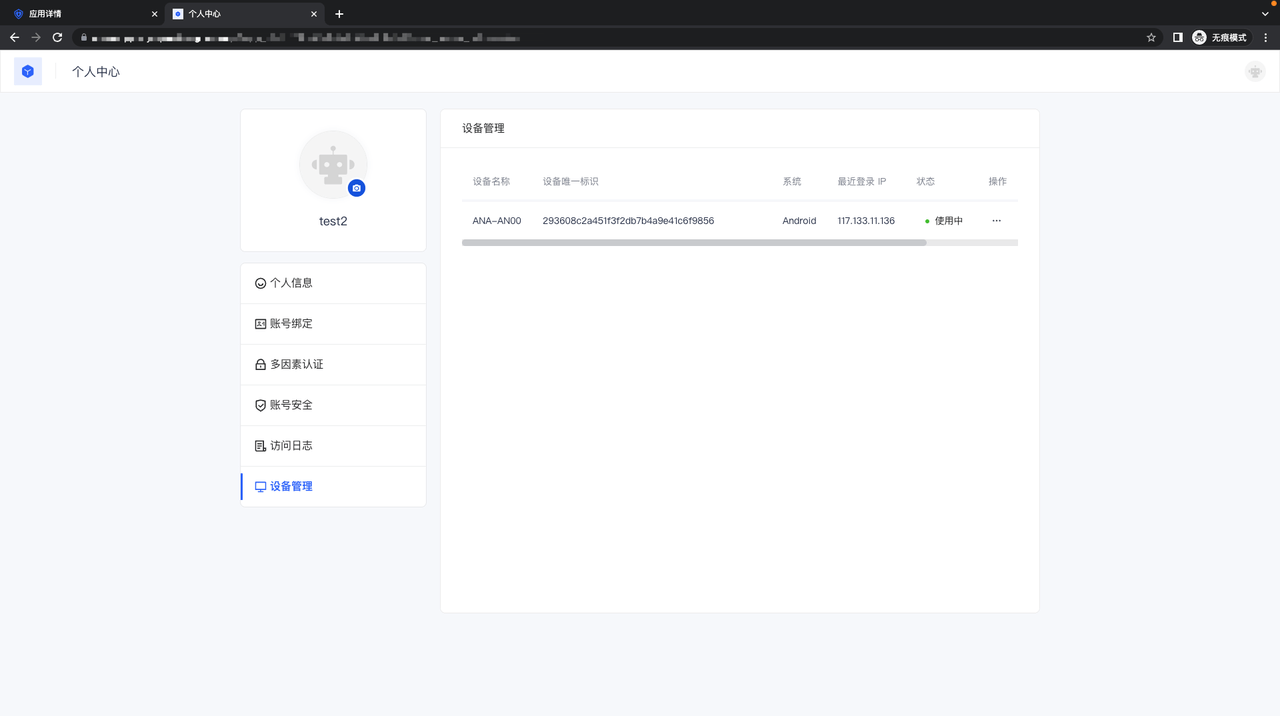Open the three-dot actions menu for ANA-AN00
Screen dimensions: 1280x716
click(996, 221)
